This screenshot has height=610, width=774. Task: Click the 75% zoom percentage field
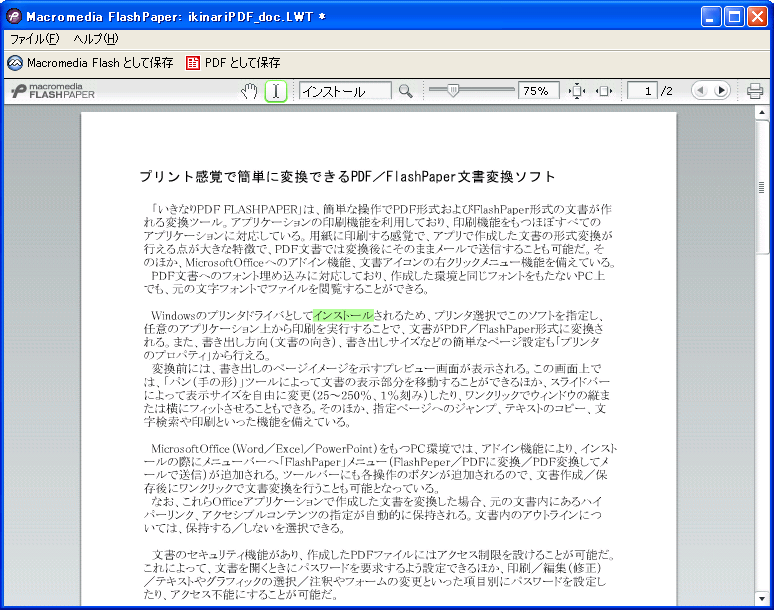[x=539, y=91]
